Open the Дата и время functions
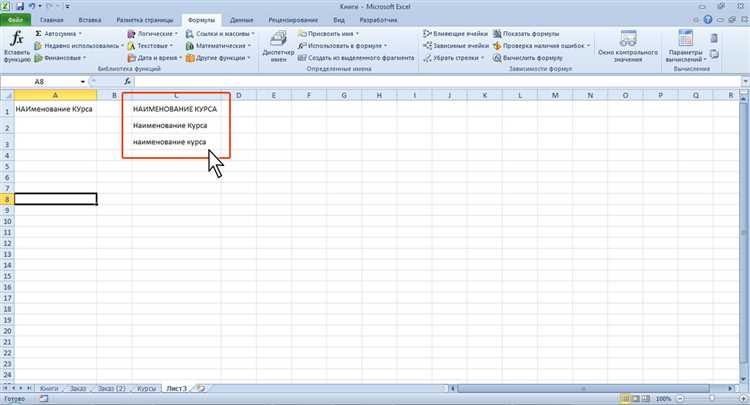This screenshot has width=750, height=405. (155, 58)
